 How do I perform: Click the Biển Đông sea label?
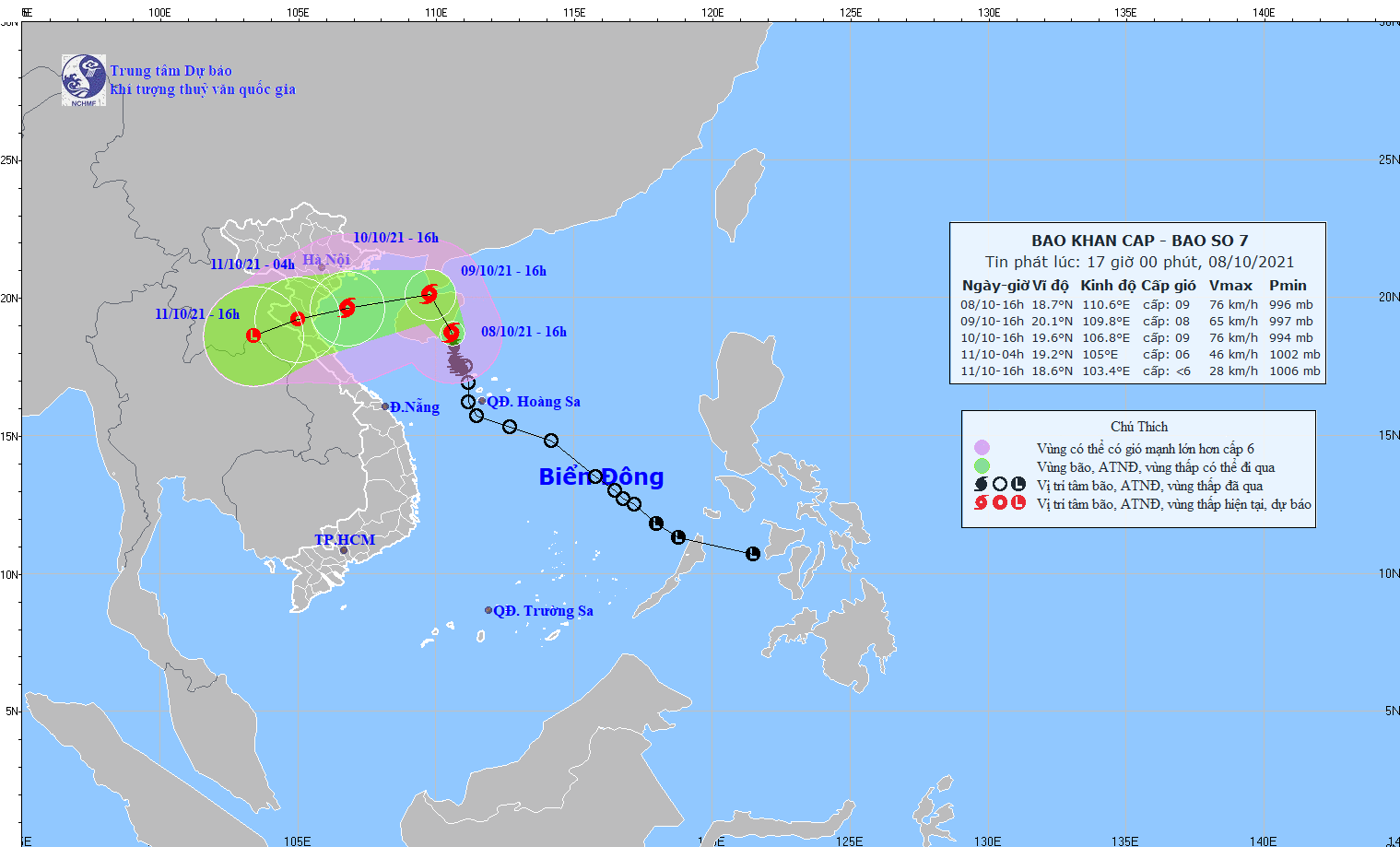(601, 476)
